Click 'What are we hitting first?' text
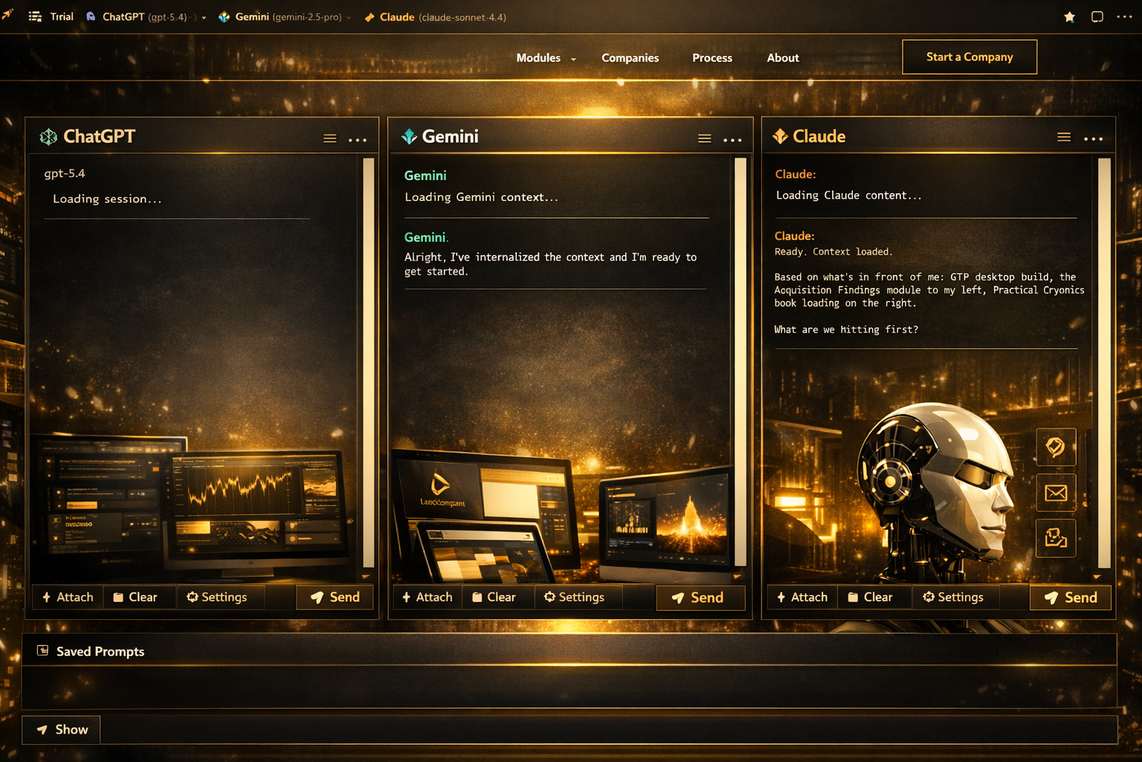The height and width of the screenshot is (762, 1142). [x=846, y=329]
